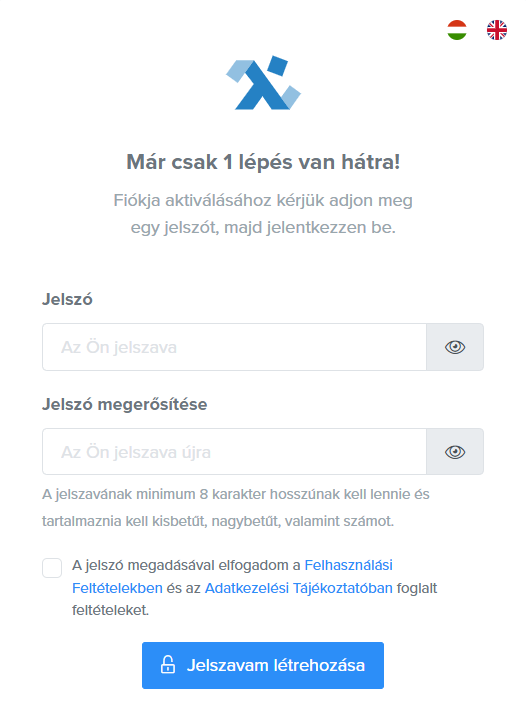Tick the terms acceptance checkbox

pos(52,568)
